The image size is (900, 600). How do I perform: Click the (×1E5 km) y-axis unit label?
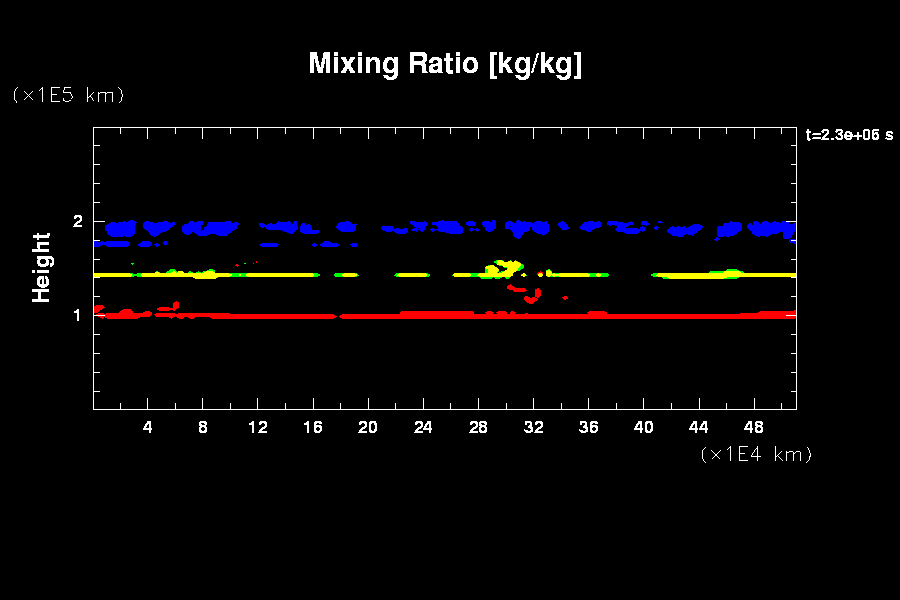point(67,95)
